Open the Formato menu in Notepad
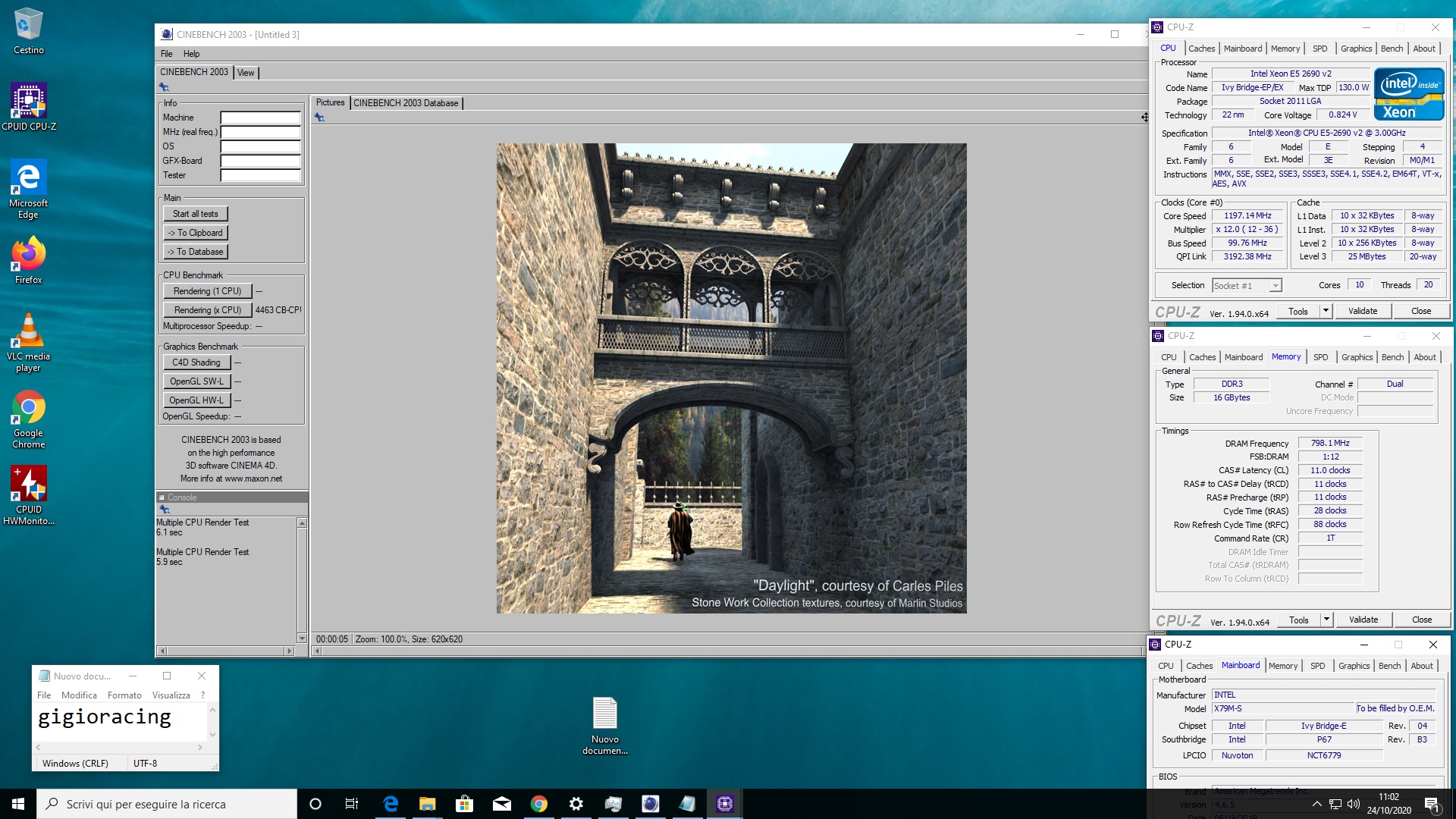Viewport: 1456px width, 819px height. point(124,695)
